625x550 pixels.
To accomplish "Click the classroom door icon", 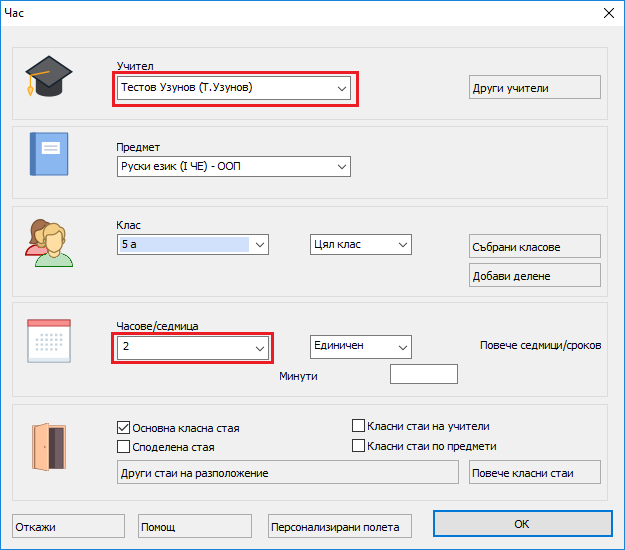I will 48,445.
